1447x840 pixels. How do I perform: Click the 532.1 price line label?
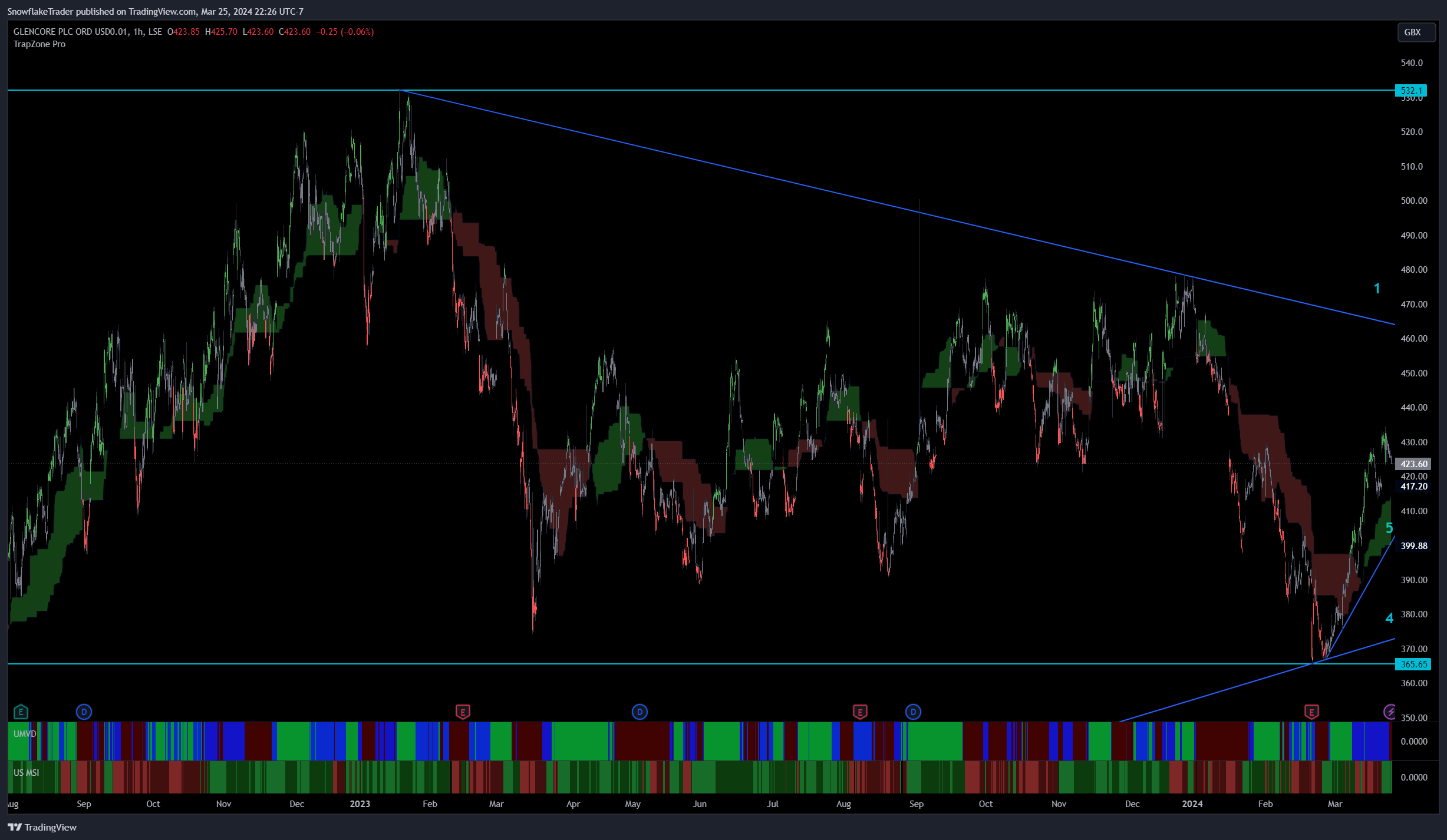[x=1411, y=91]
